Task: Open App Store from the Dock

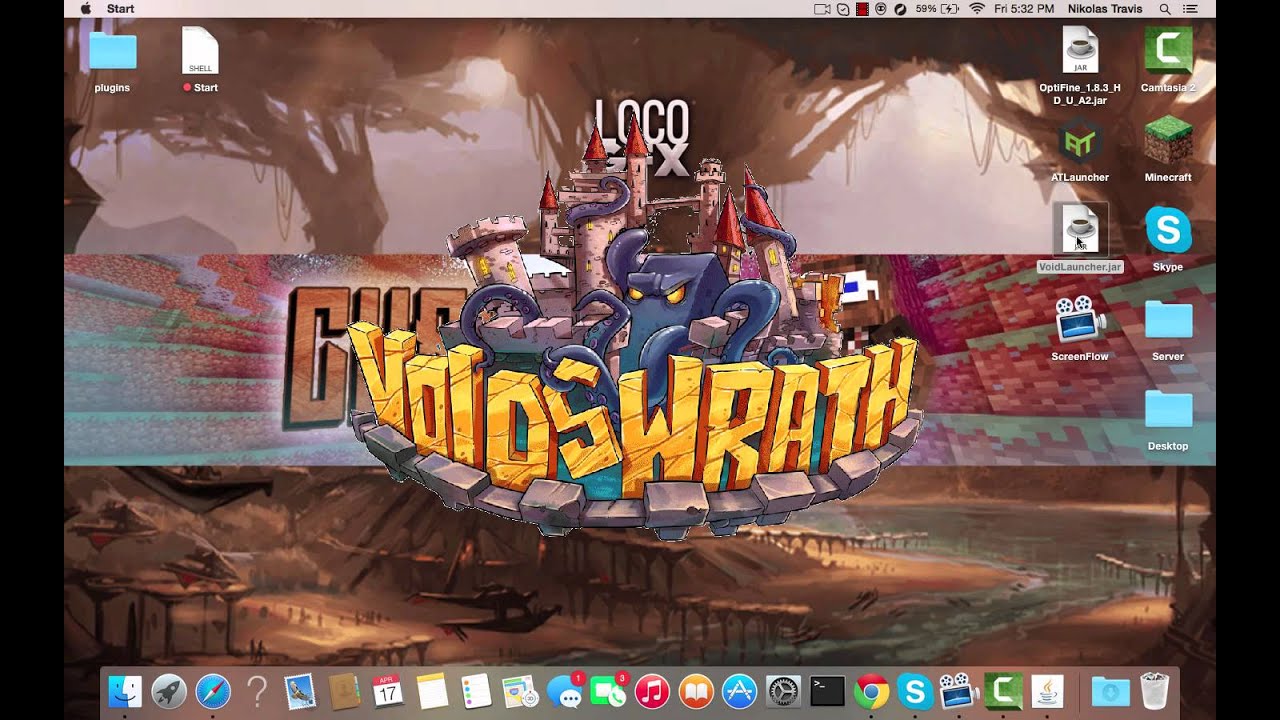Action: (x=739, y=691)
